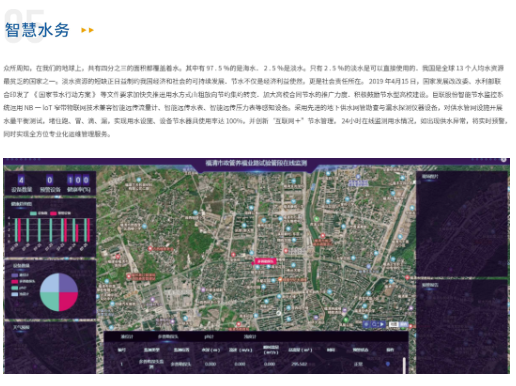The width and height of the screenshot is (516, 386).
Task: Click the operation icon in the table's first row
Action: [388, 364]
